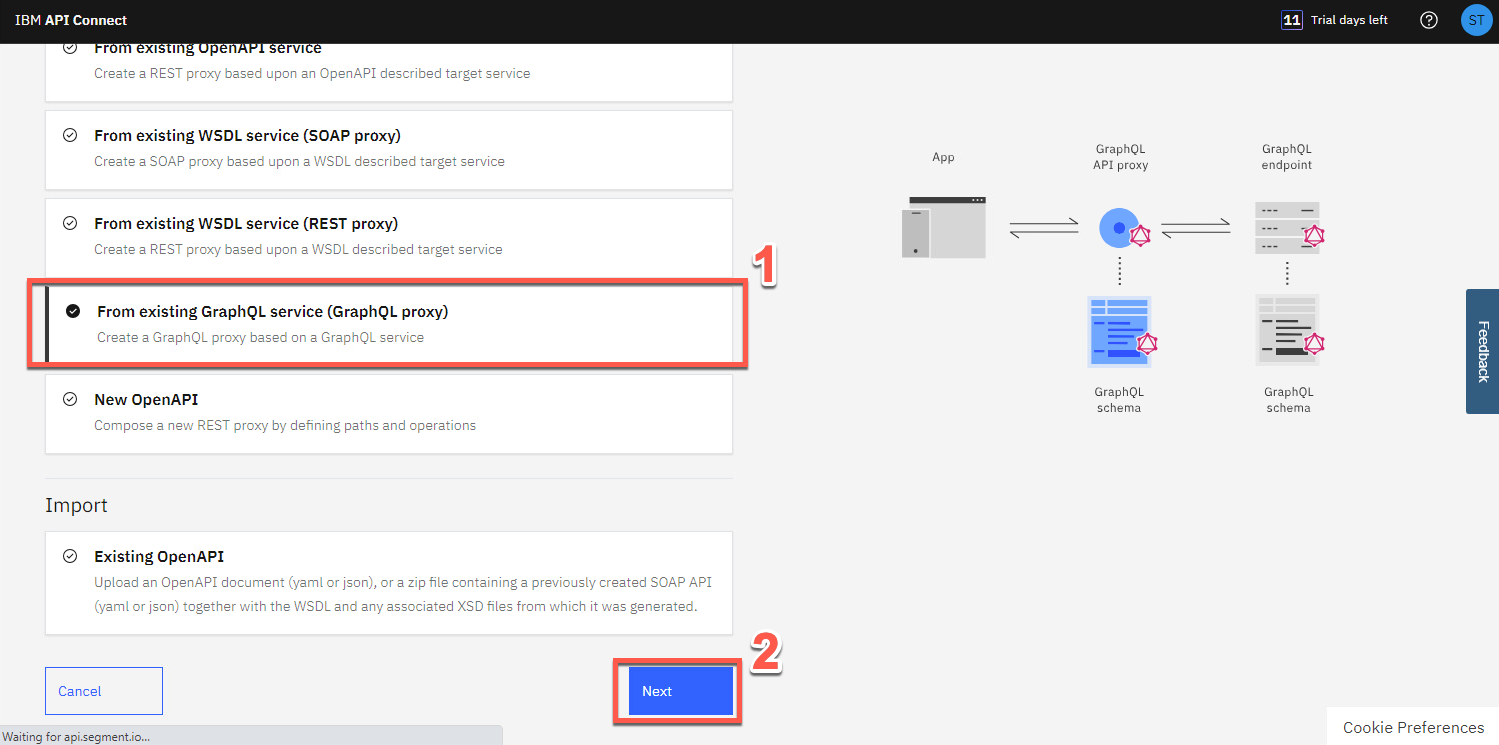Open Cookie Preferences
1499x745 pixels.
point(1413,727)
